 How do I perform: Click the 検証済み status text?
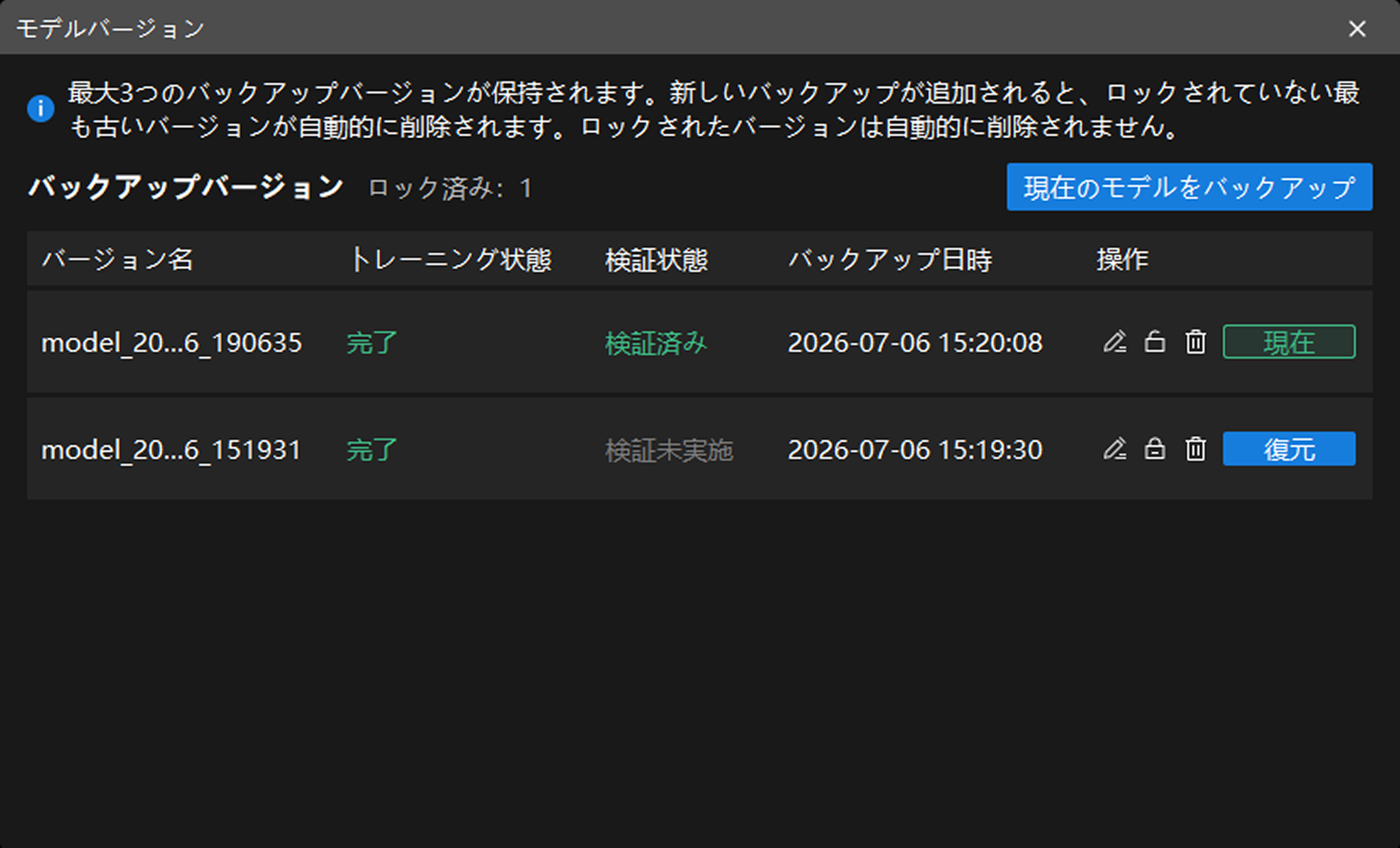click(656, 343)
